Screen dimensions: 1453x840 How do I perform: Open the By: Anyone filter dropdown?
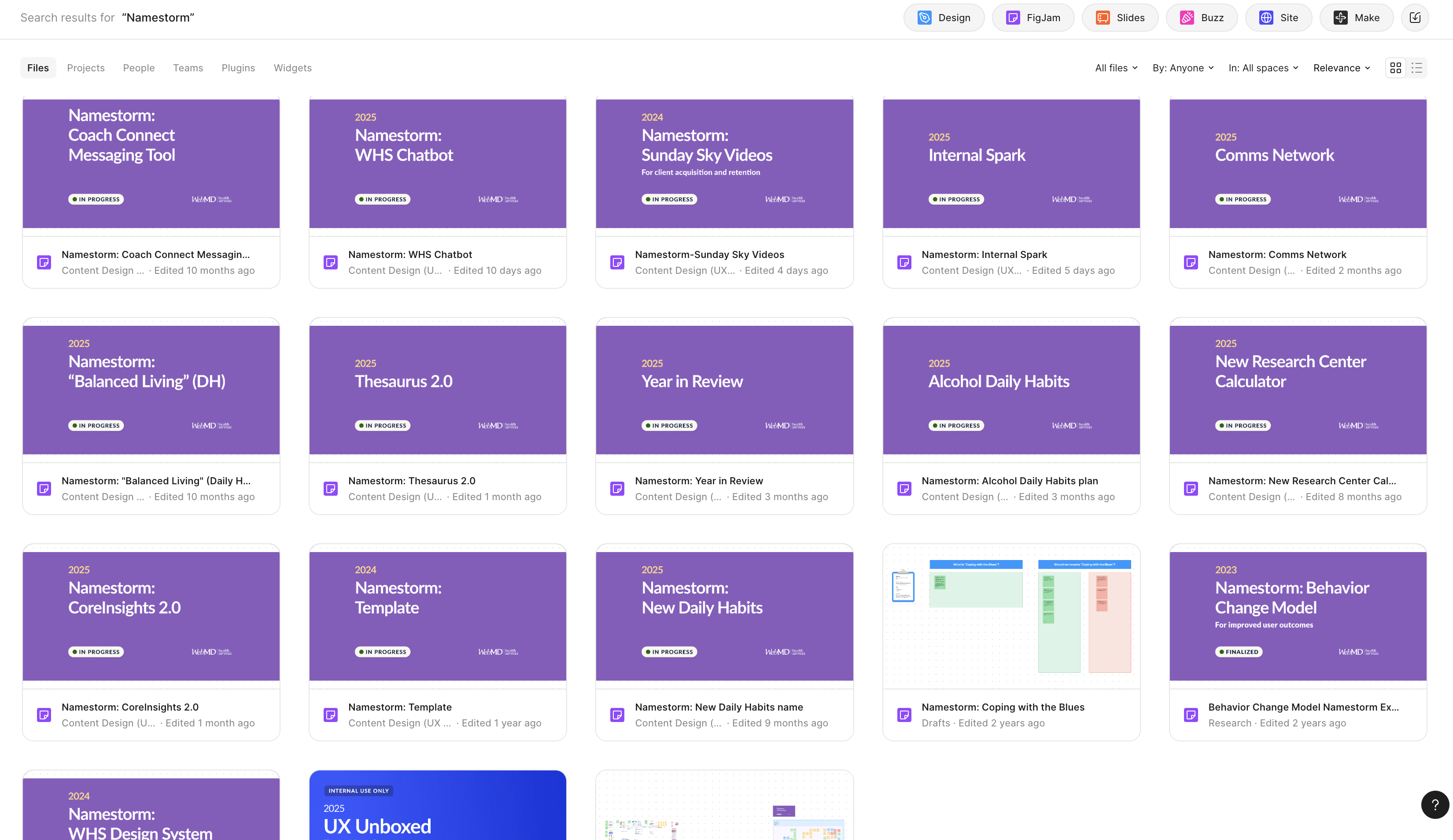[x=1183, y=68]
